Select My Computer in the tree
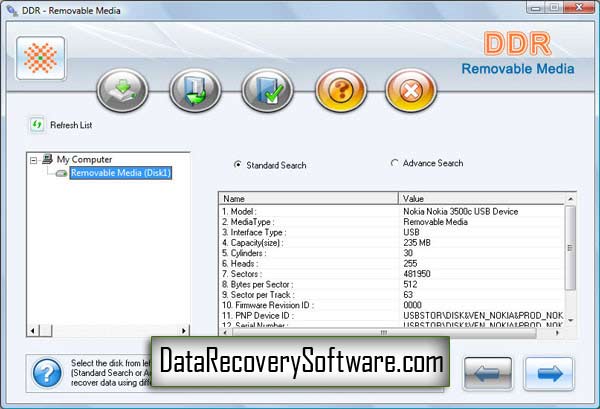The height and width of the screenshot is (409, 600). tap(84, 159)
